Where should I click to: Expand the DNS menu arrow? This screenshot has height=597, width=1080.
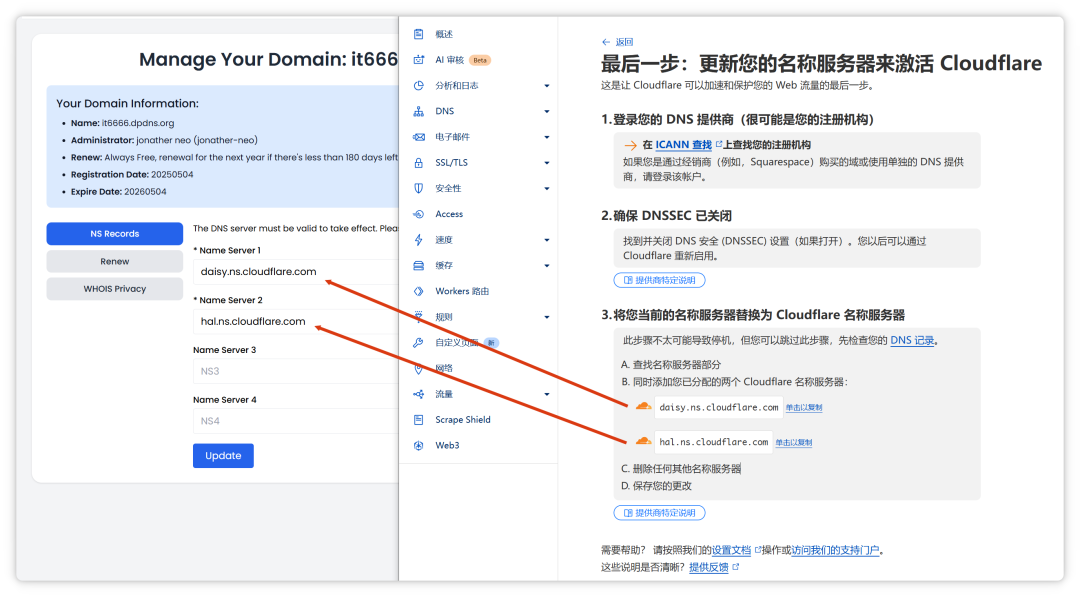(x=547, y=112)
